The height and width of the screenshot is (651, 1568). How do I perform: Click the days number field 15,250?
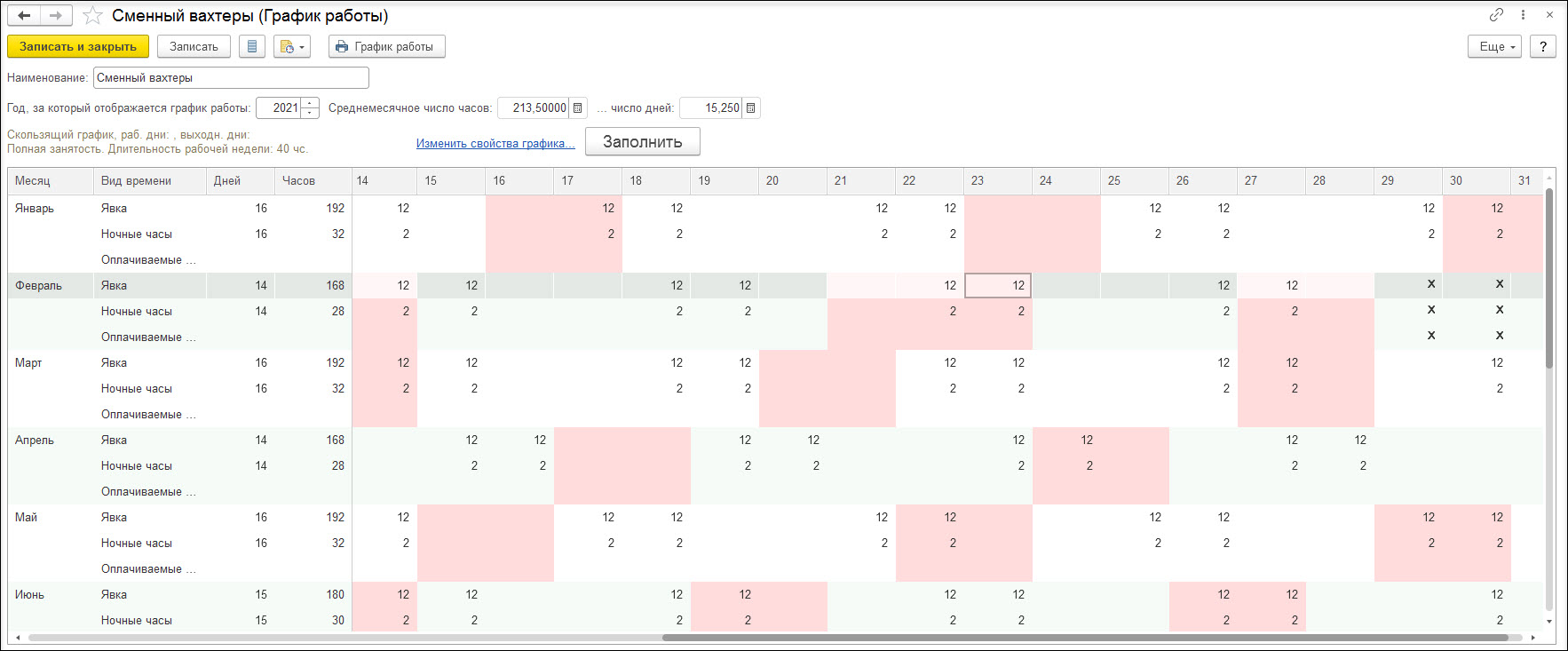point(710,107)
